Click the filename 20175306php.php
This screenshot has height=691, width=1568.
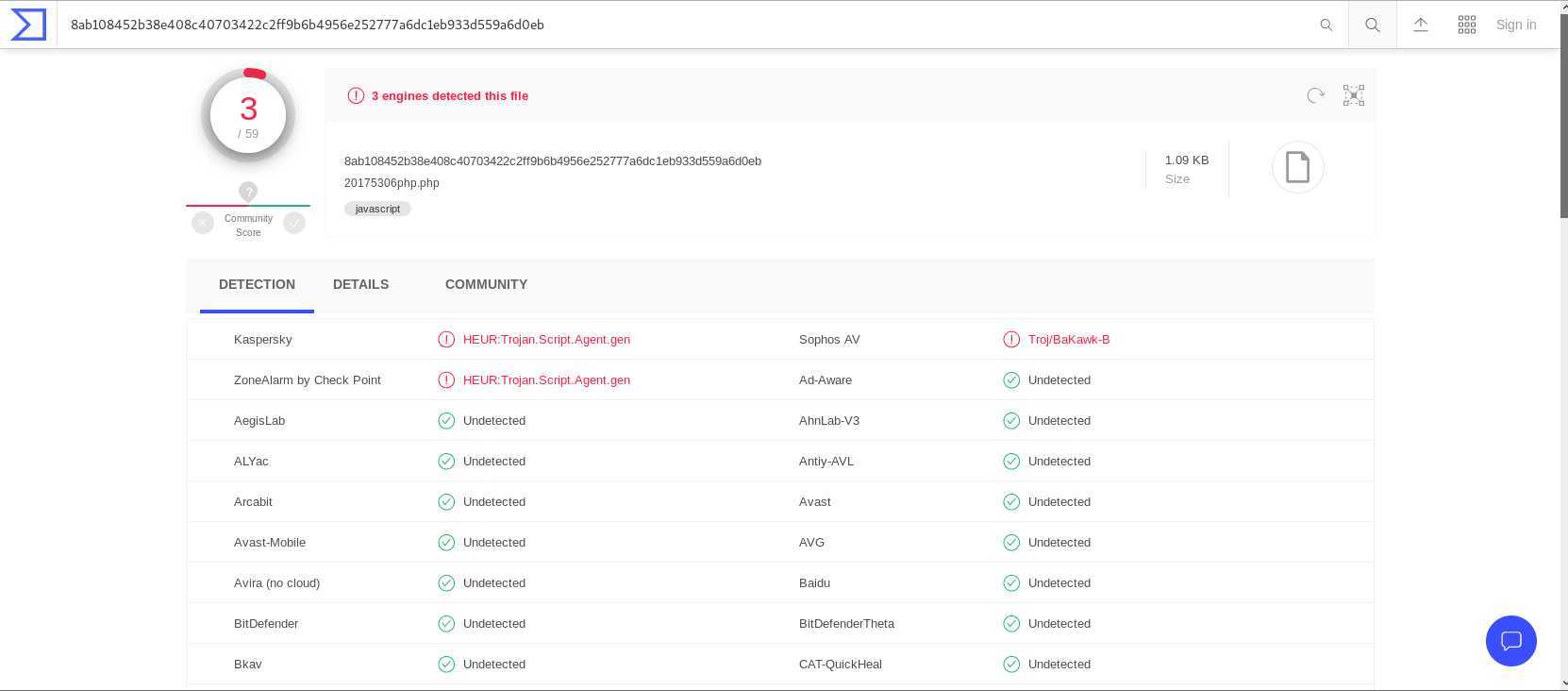[x=392, y=183]
